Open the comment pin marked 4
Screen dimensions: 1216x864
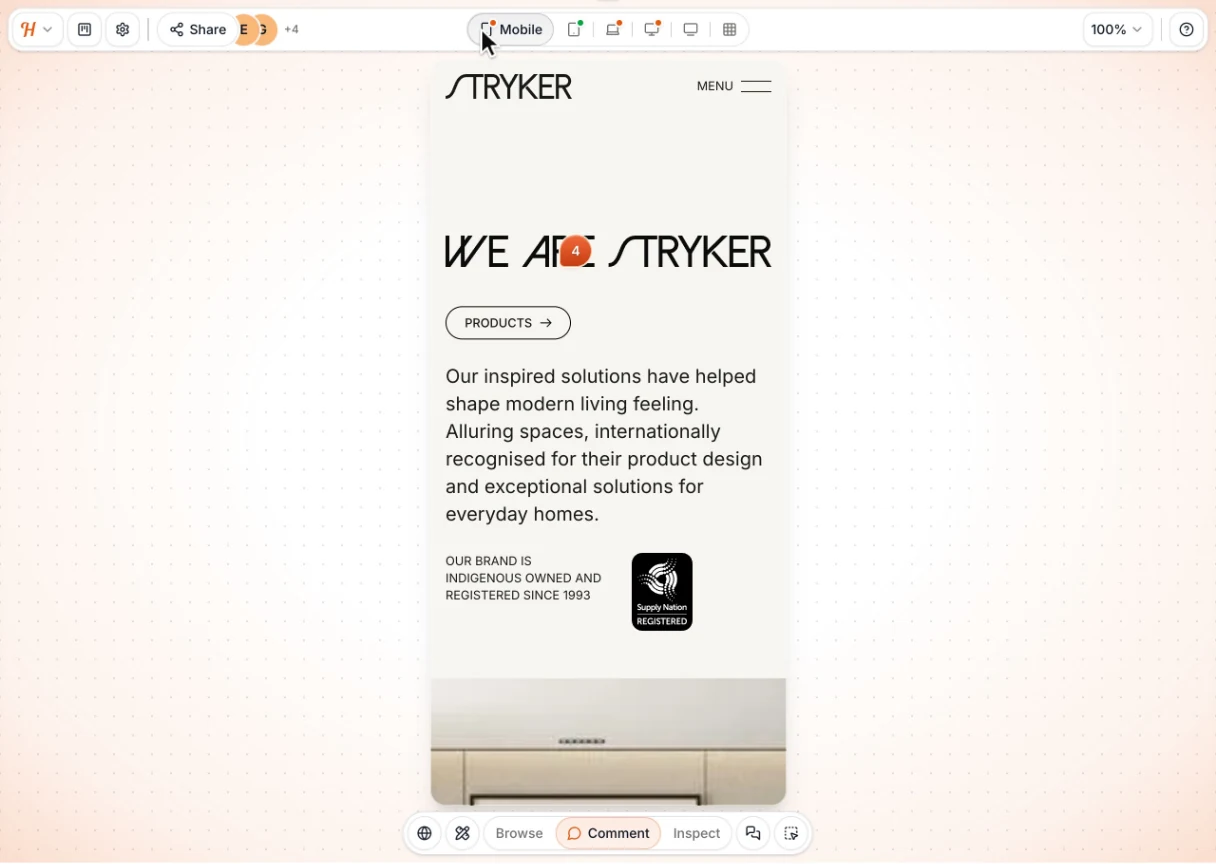tap(575, 251)
